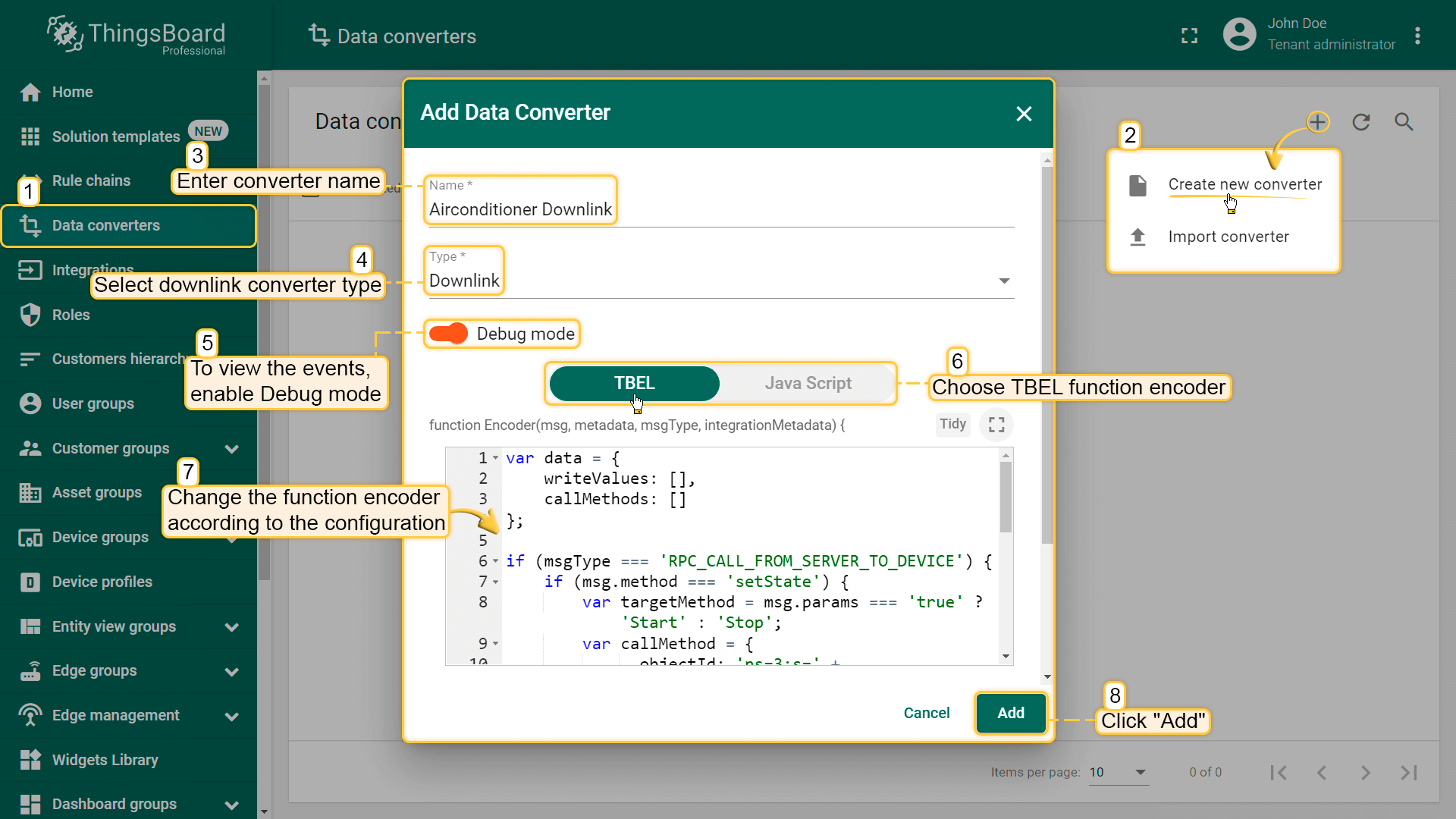Go to first page
This screenshot has width=1456, height=819.
[x=1279, y=773]
